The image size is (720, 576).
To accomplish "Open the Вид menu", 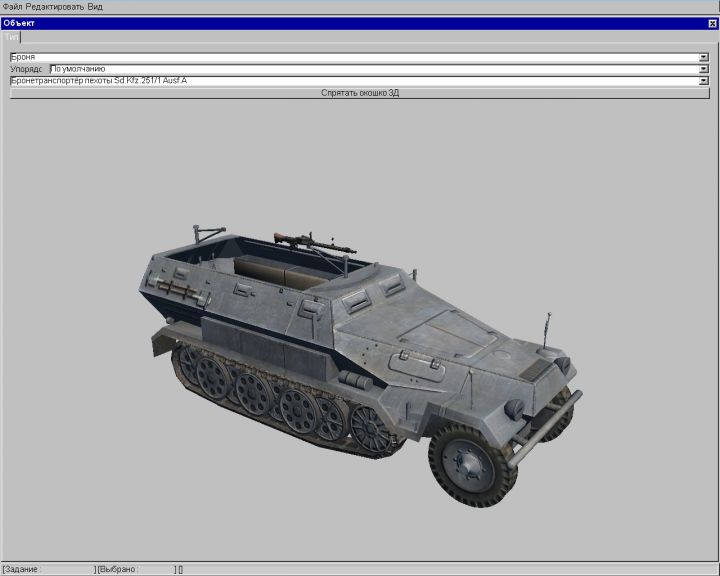I will 95,6.
